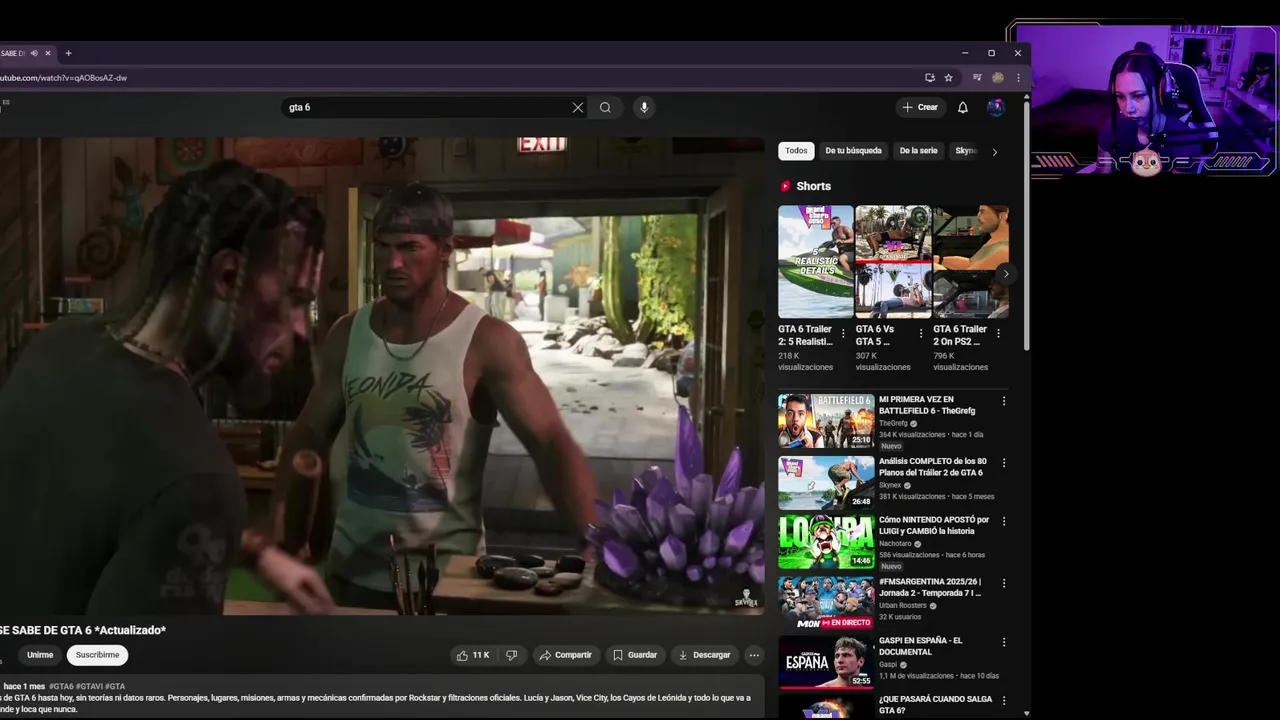Go to Nachotaro channel name

point(896,544)
